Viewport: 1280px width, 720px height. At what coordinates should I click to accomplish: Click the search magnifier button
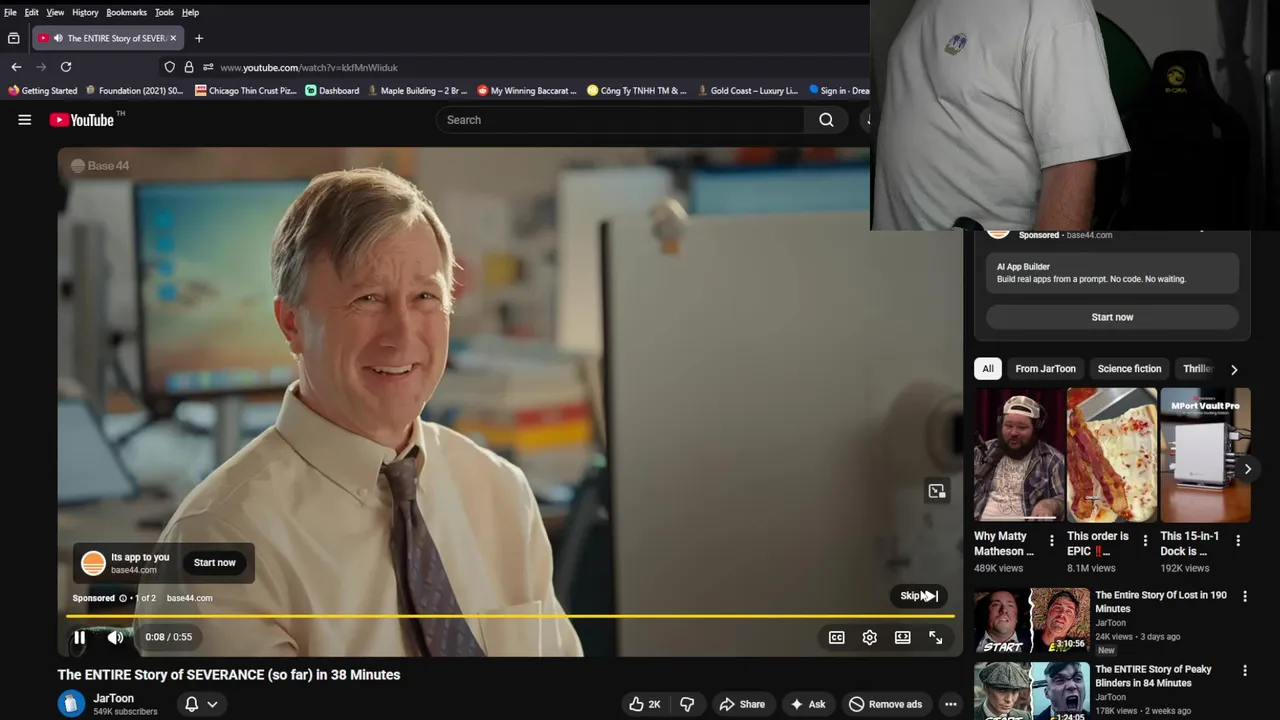826,120
